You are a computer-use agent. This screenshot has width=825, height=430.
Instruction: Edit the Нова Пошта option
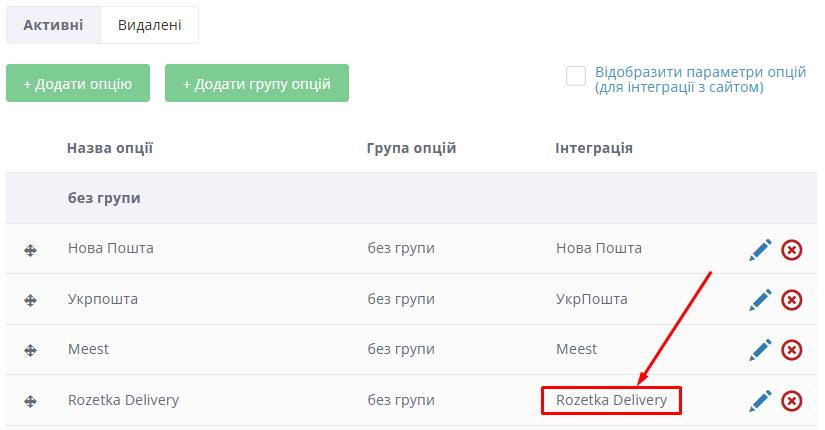tap(761, 249)
